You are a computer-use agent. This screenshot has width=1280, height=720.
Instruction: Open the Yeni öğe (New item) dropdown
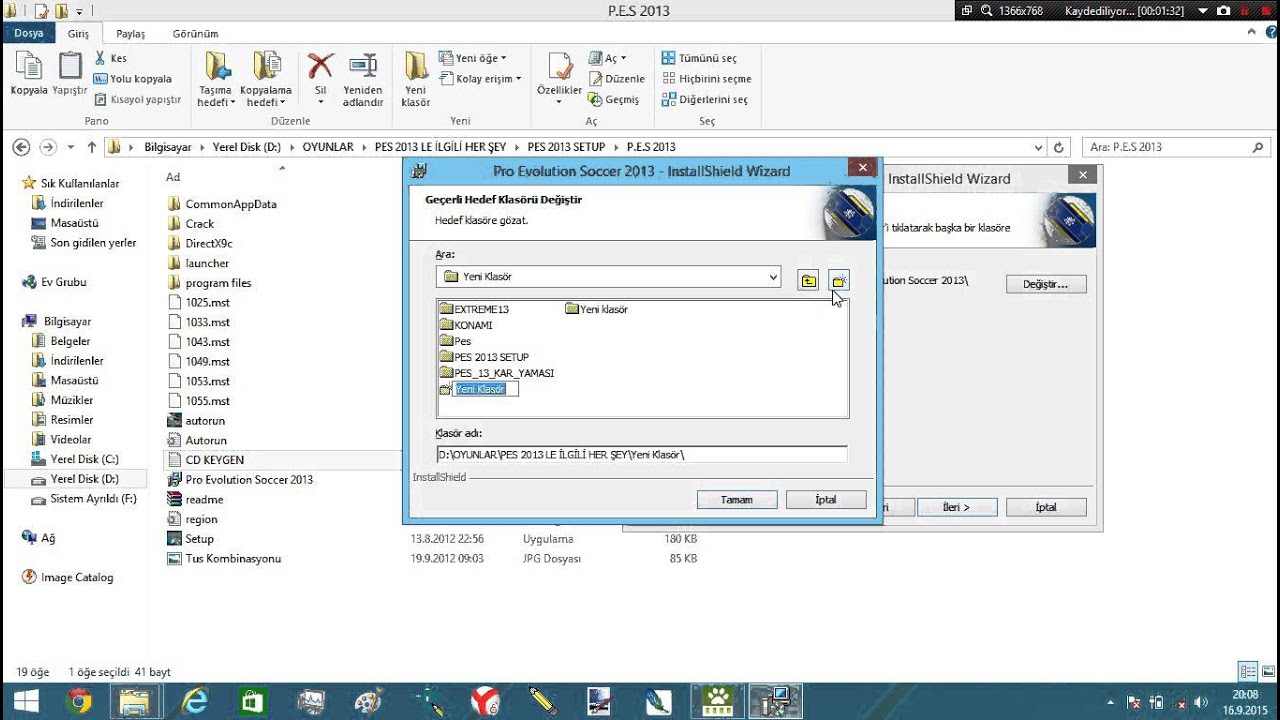coord(473,58)
